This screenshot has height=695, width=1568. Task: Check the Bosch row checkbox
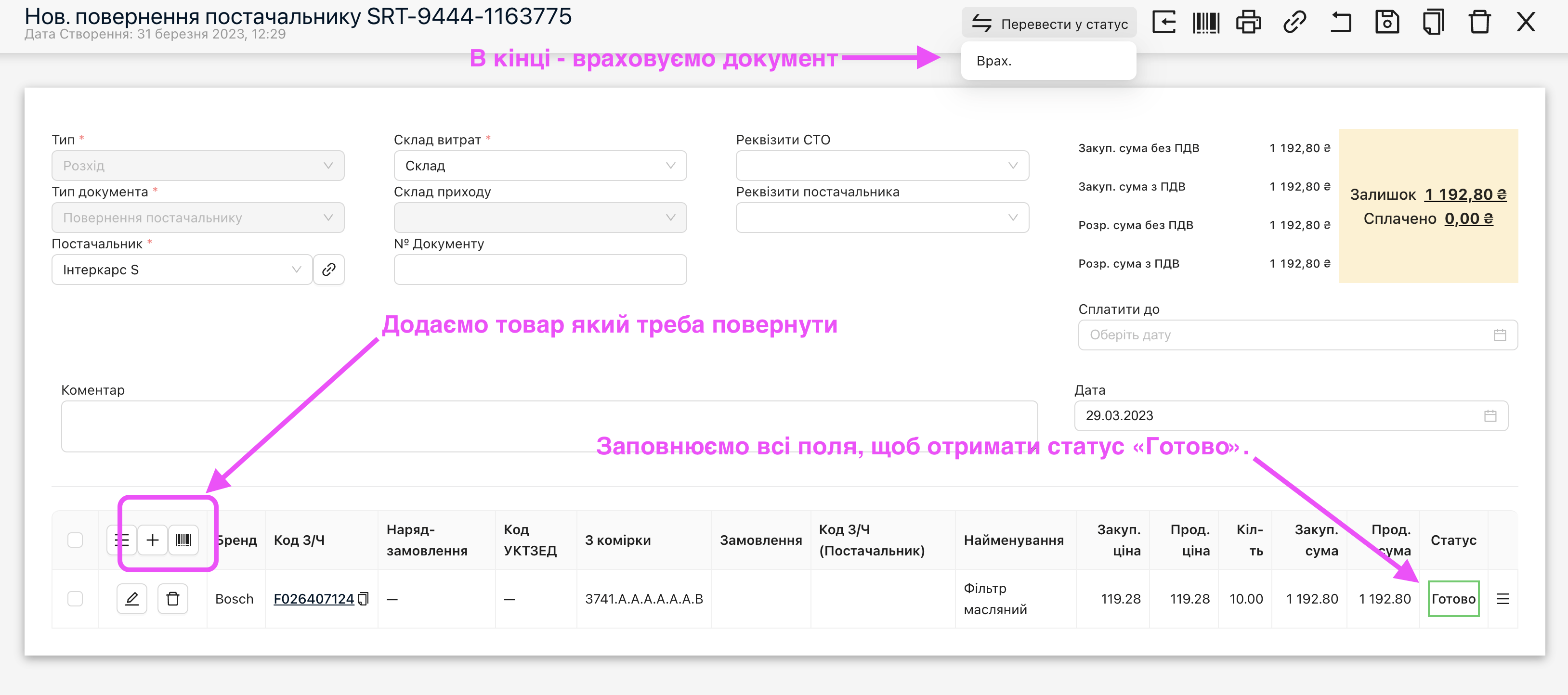(75, 599)
